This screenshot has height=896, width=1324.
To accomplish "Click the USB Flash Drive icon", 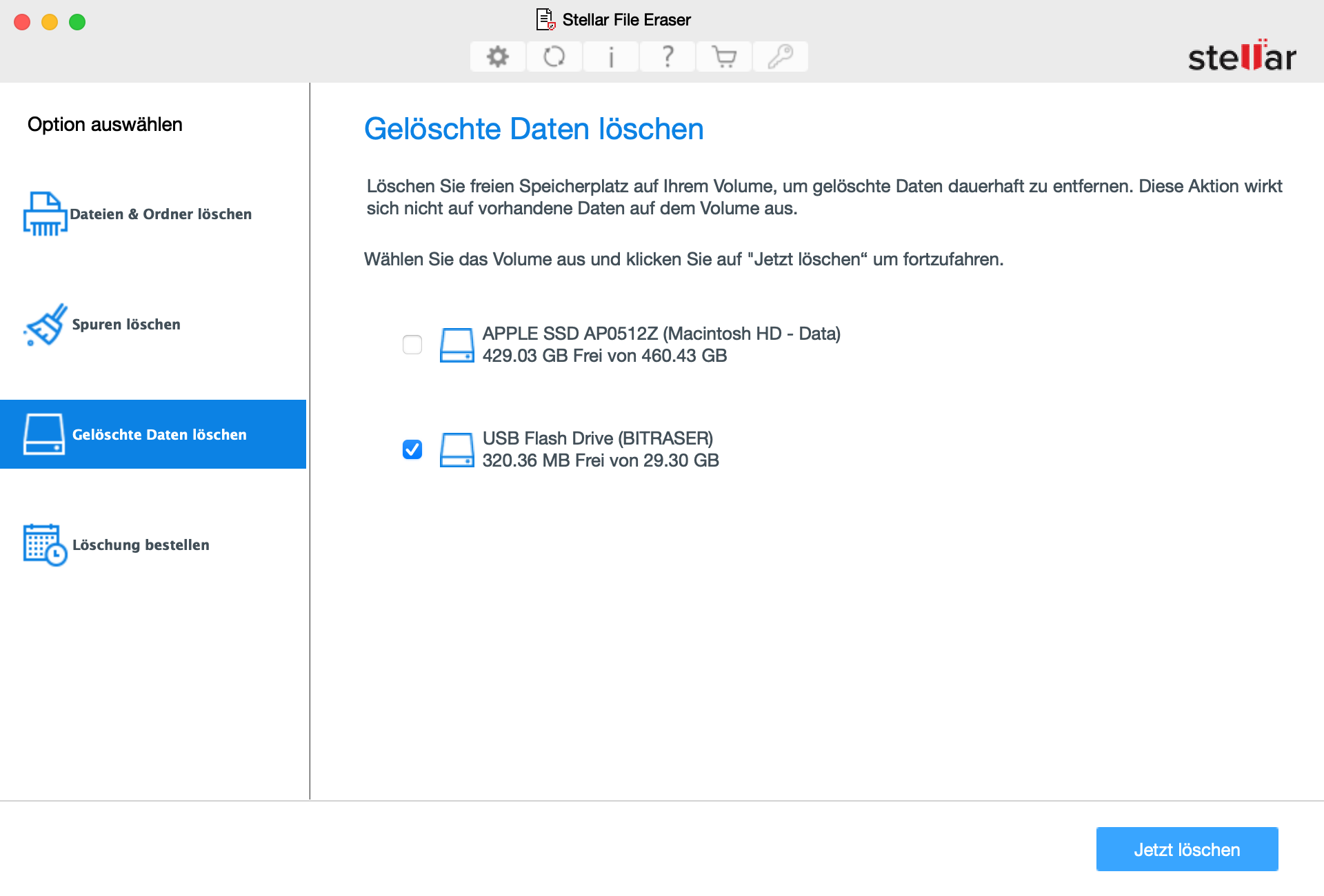I will coord(457,449).
